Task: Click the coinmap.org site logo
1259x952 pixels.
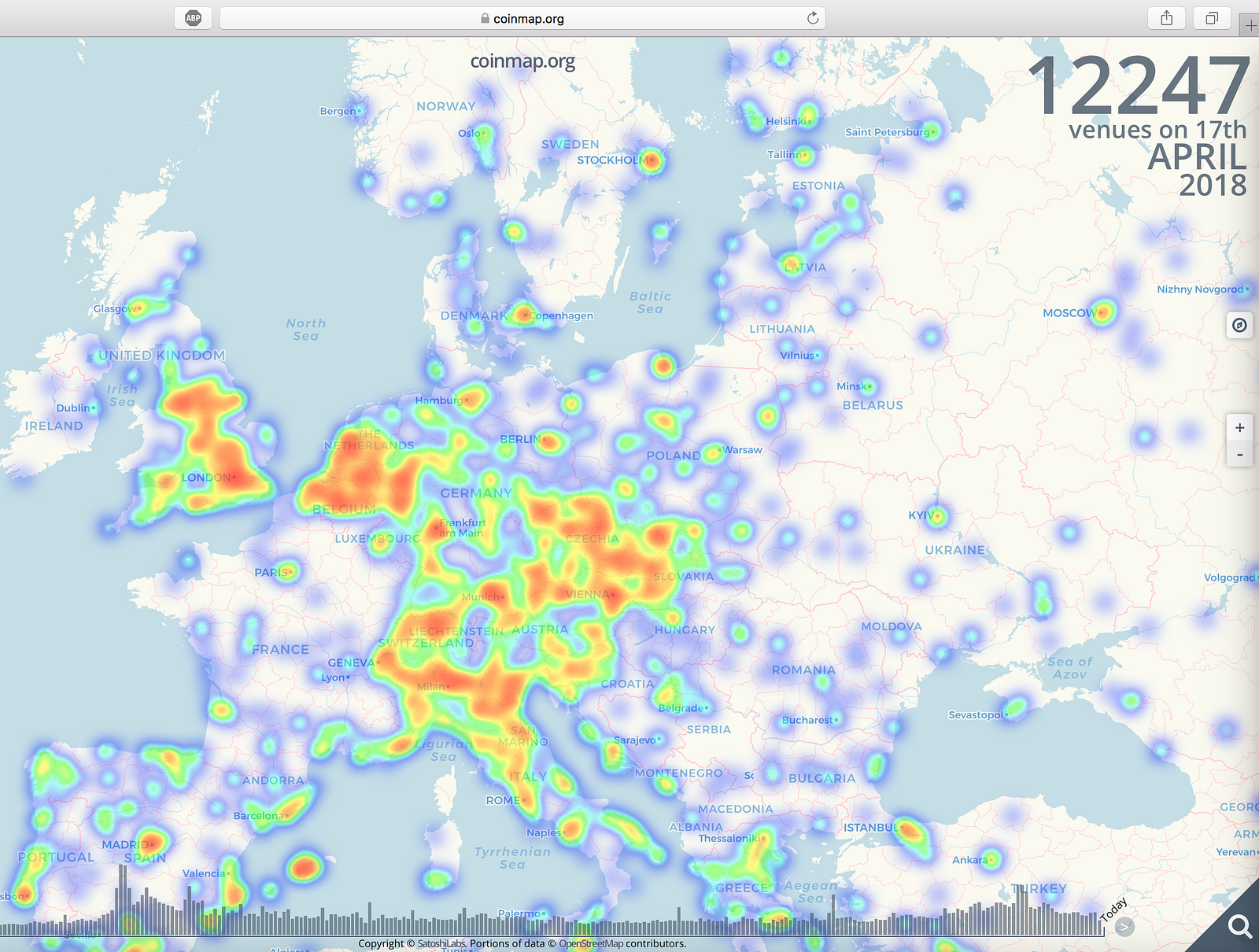Action: point(522,61)
